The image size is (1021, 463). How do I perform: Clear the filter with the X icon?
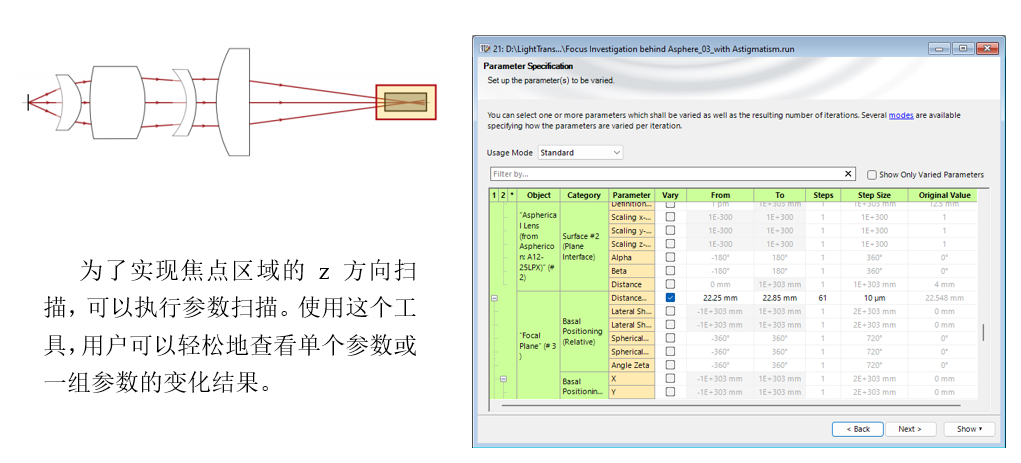point(848,174)
